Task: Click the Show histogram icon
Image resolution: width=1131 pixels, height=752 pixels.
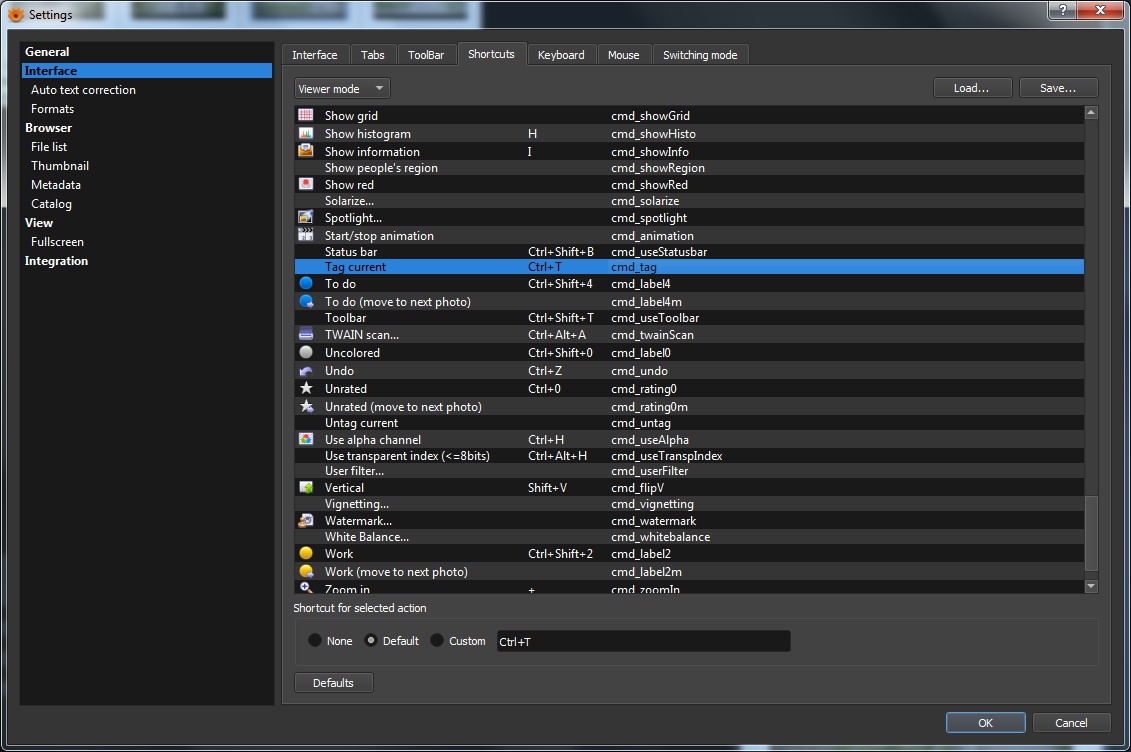Action: 306,134
